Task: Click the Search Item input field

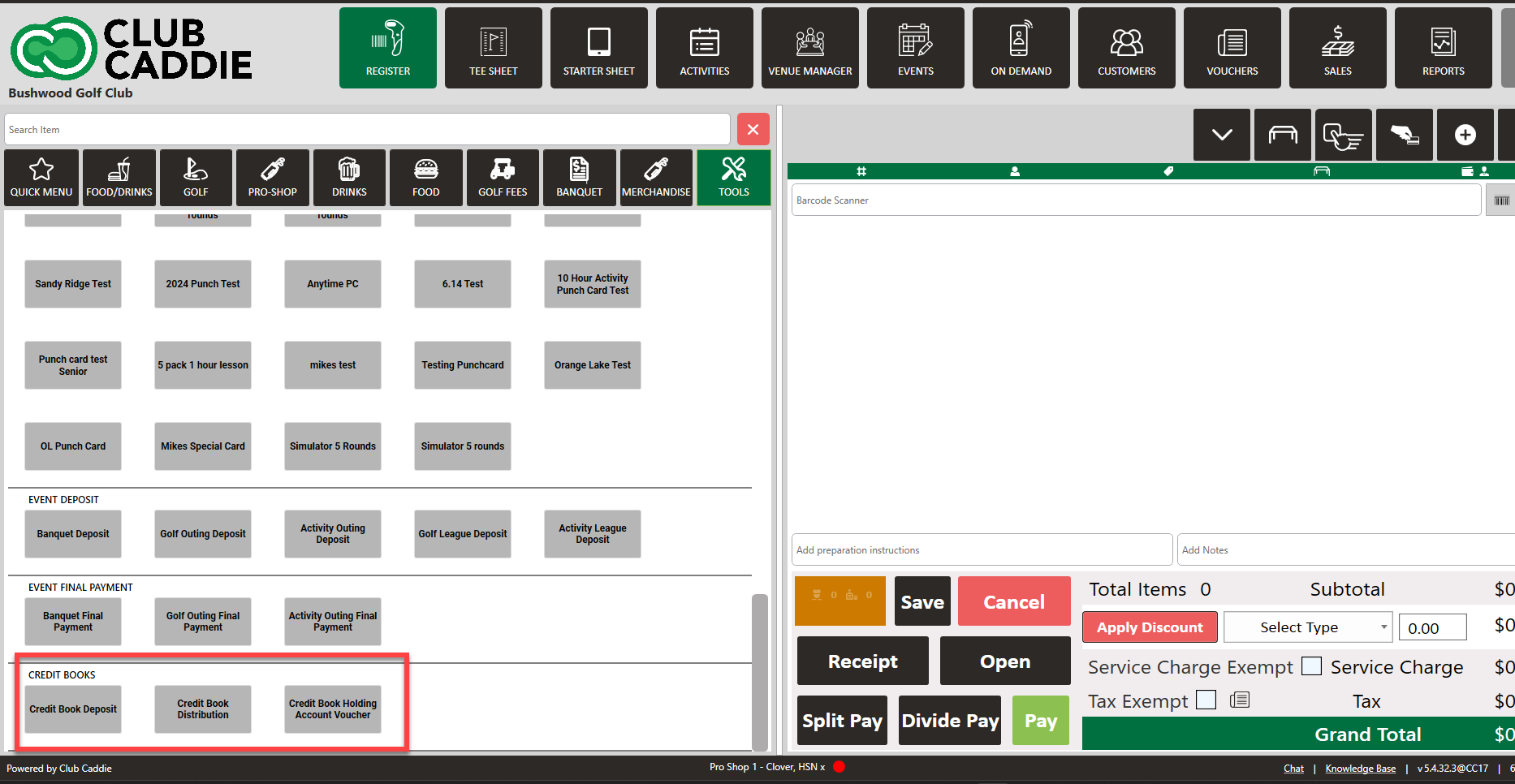Action: pos(367,130)
